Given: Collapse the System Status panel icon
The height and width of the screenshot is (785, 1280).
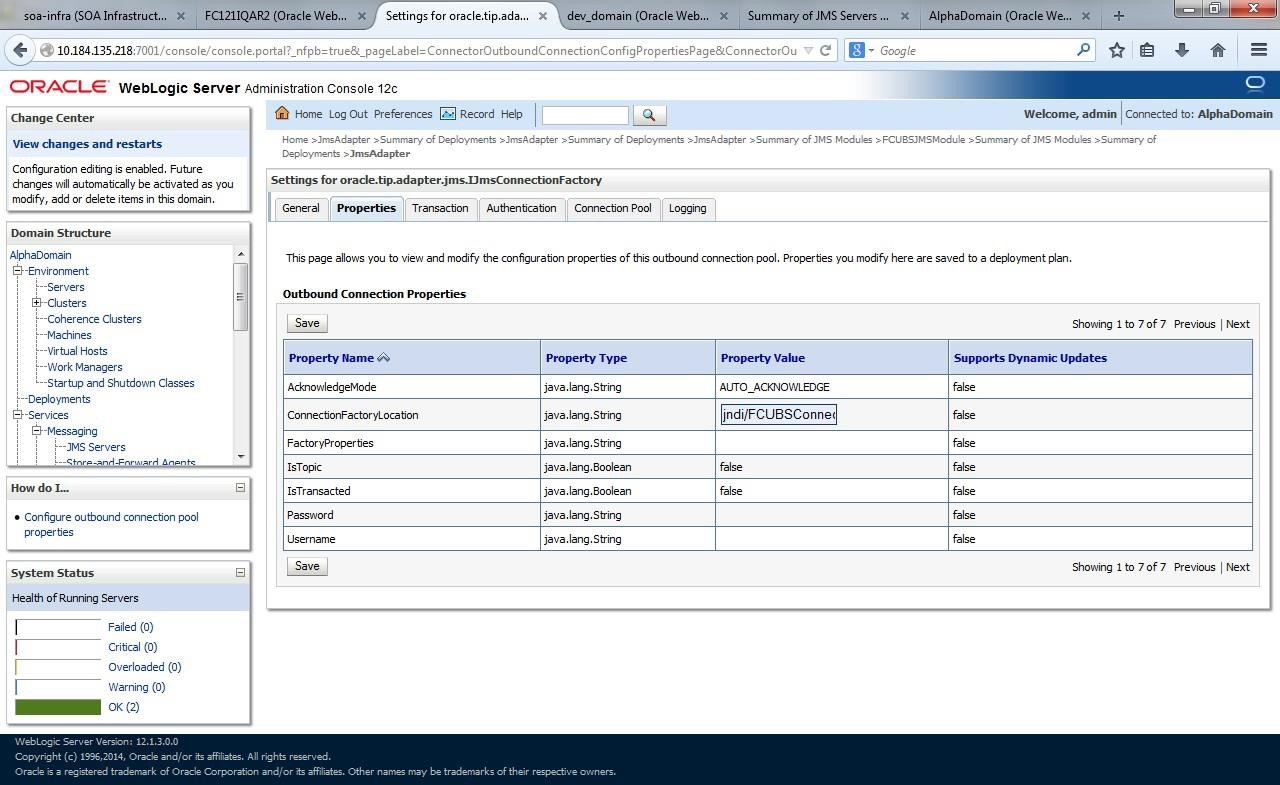Looking at the screenshot, I should 240,572.
